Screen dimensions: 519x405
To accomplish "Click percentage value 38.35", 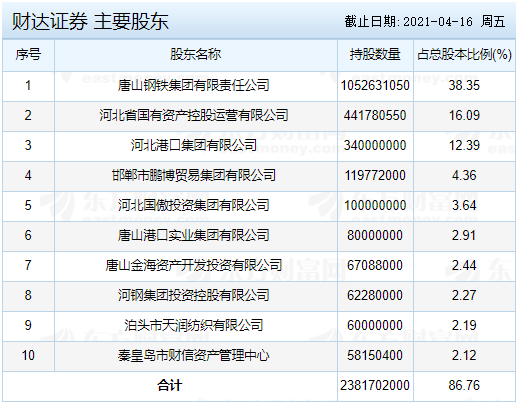I will (464, 85).
